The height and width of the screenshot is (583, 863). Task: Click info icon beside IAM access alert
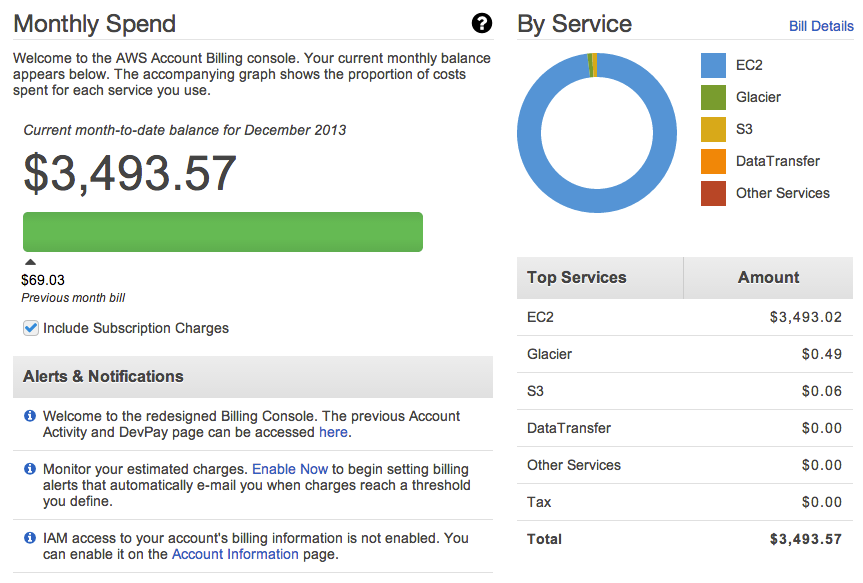tap(30, 538)
